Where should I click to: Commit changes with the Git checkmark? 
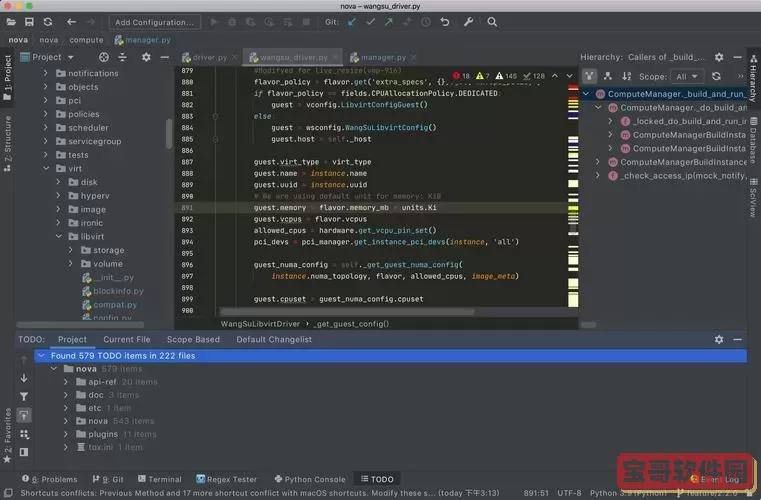pyautogui.click(x=370, y=22)
